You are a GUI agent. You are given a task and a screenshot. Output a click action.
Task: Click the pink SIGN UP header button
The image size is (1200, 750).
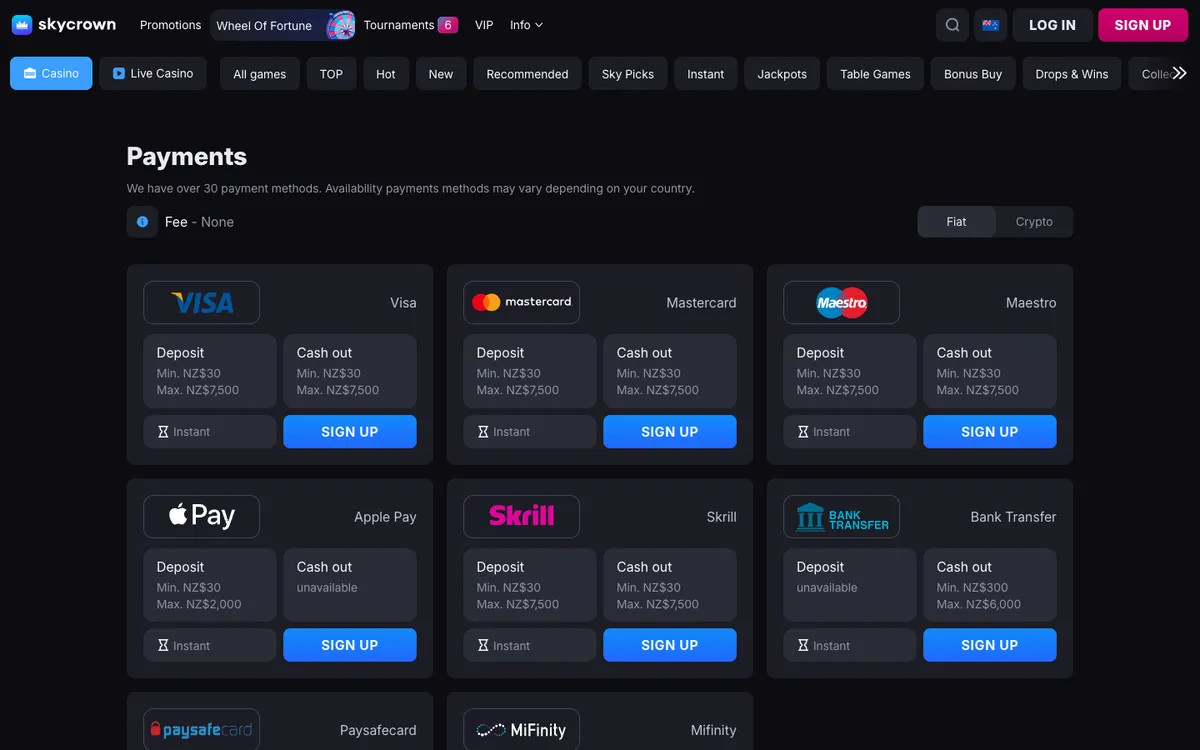coord(1143,25)
